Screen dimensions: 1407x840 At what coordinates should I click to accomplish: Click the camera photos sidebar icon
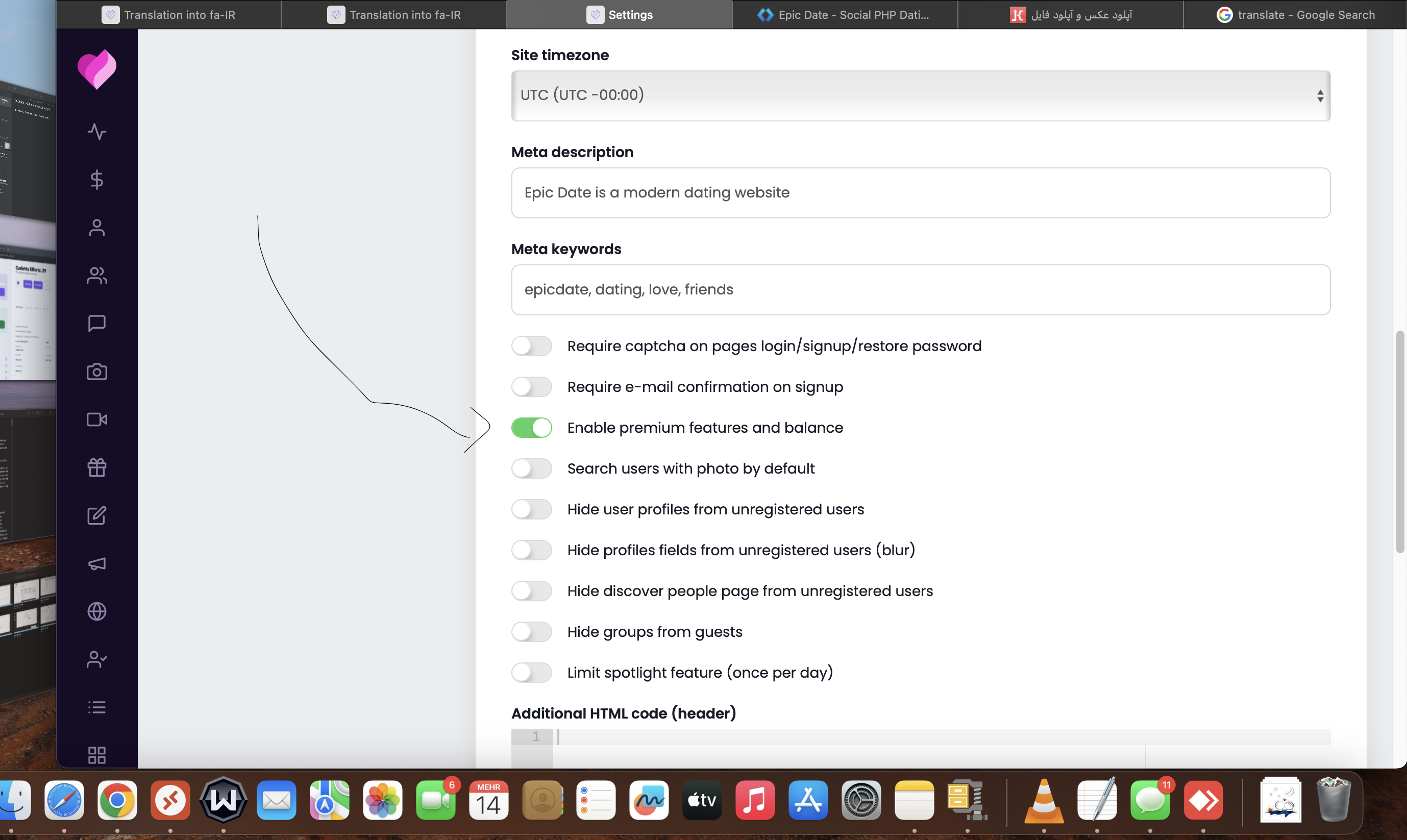[97, 372]
